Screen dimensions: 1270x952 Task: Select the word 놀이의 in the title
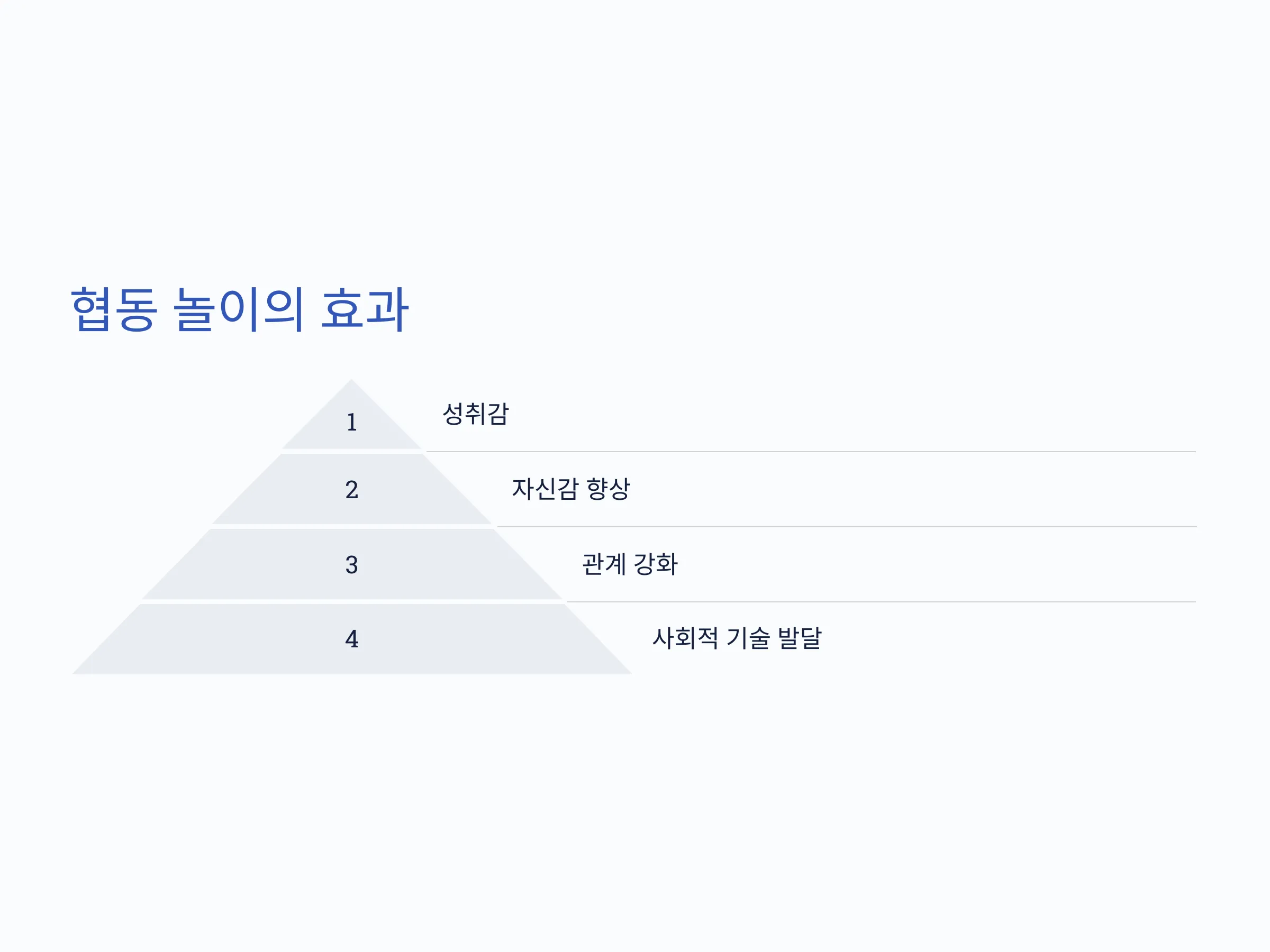(x=238, y=309)
